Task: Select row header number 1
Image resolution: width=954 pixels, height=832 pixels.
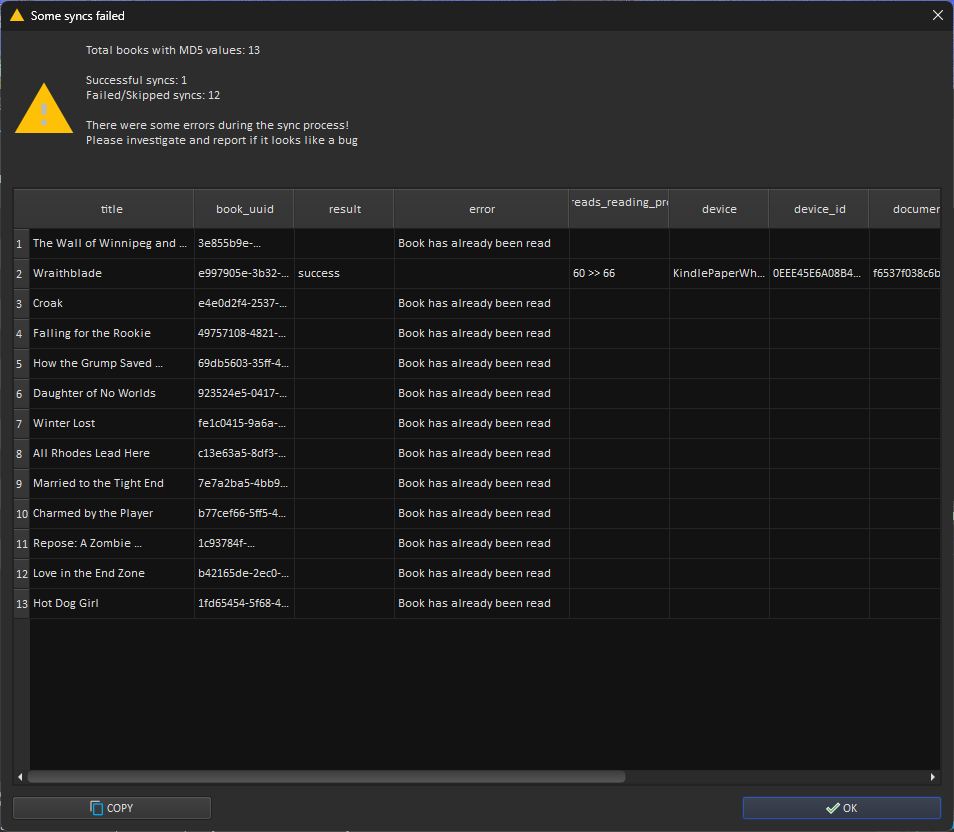Action: point(22,243)
